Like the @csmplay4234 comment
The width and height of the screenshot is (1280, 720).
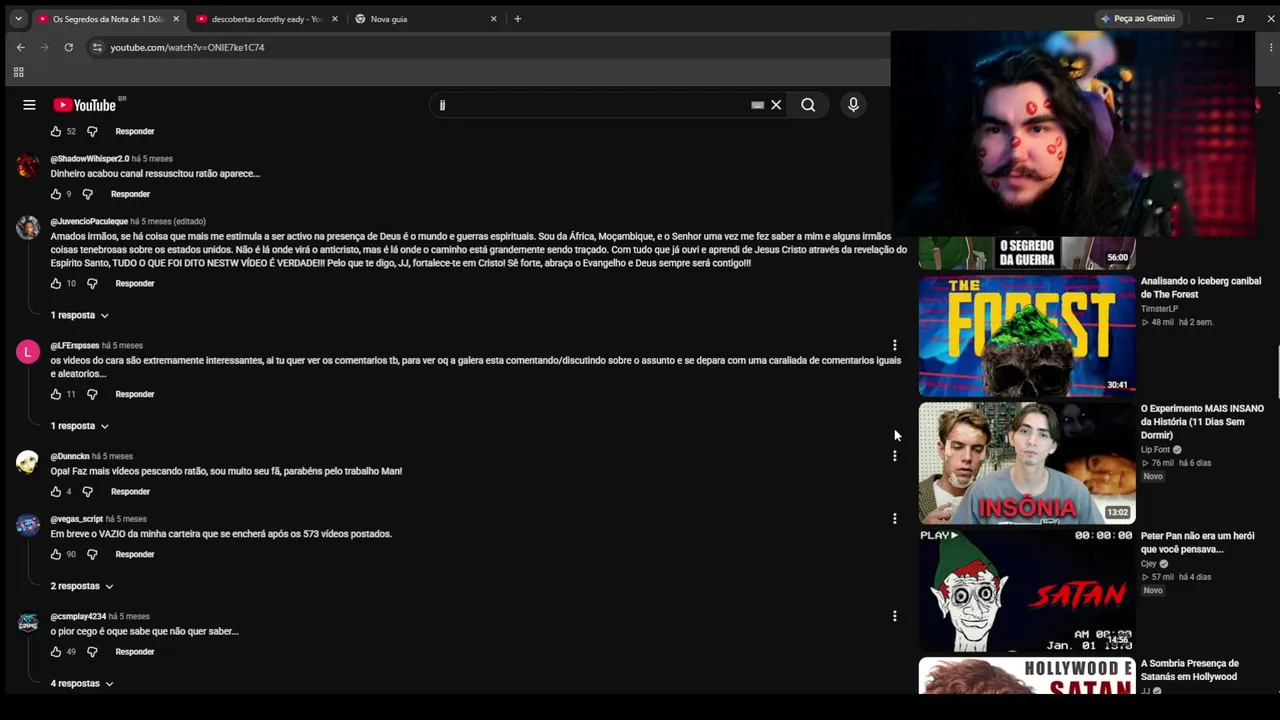[56, 652]
